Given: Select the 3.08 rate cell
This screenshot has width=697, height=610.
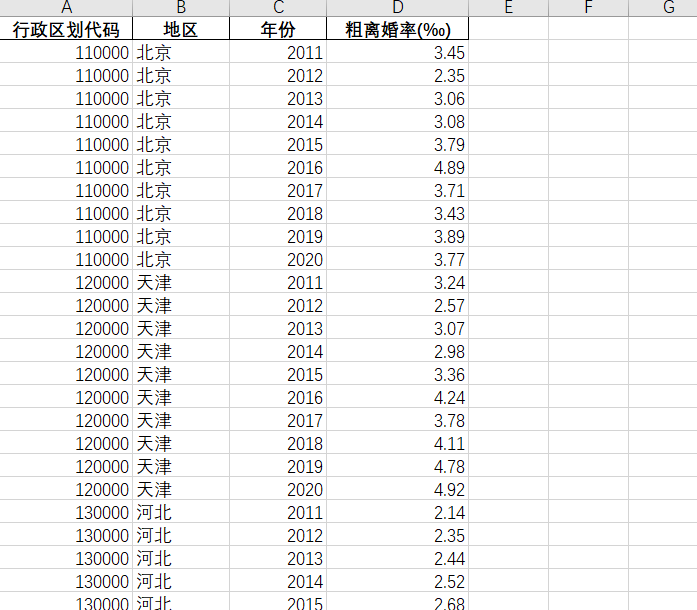Looking at the screenshot, I should click(397, 122).
